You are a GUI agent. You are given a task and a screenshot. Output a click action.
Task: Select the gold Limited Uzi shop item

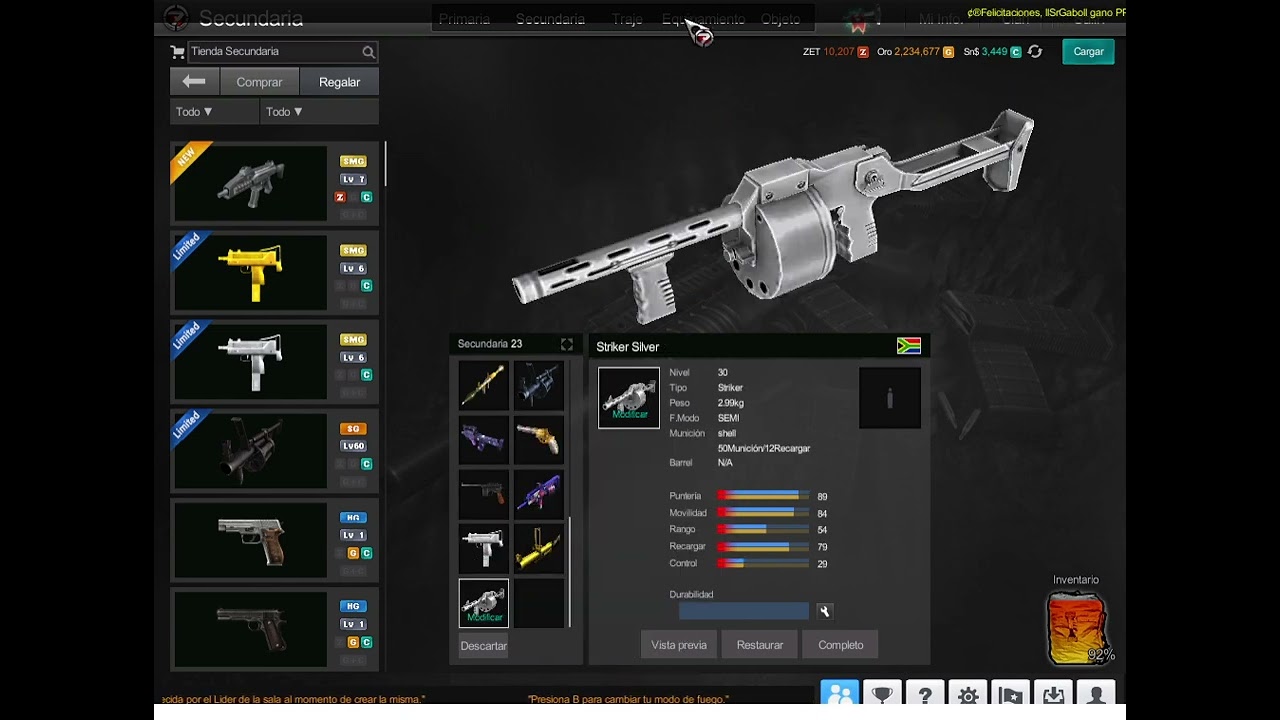coord(275,273)
